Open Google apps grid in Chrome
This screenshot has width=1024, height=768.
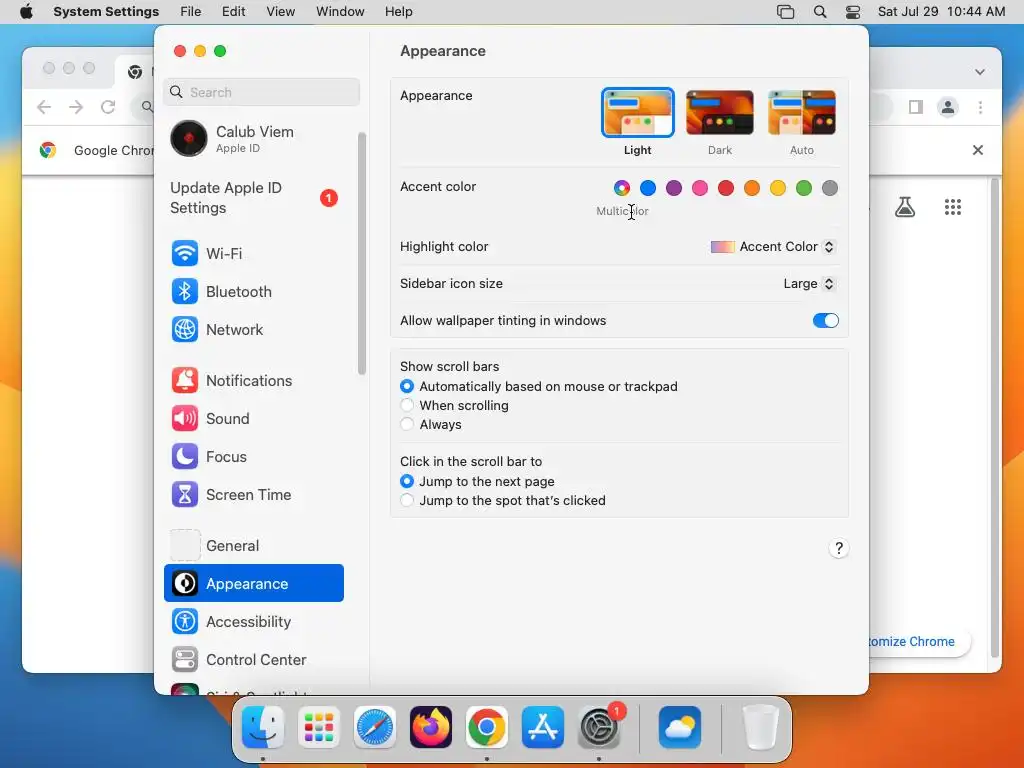953,208
